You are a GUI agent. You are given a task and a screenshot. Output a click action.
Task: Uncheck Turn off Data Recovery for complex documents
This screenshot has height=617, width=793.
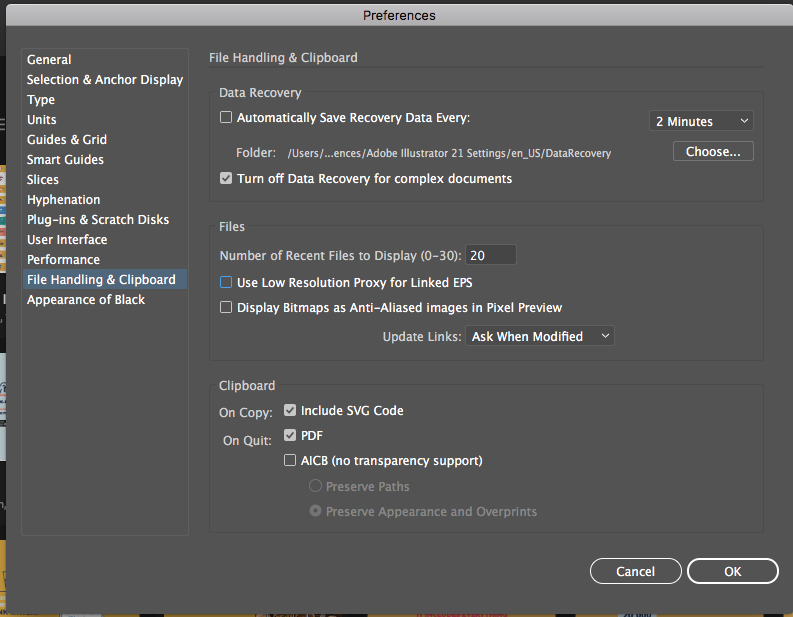pos(226,179)
